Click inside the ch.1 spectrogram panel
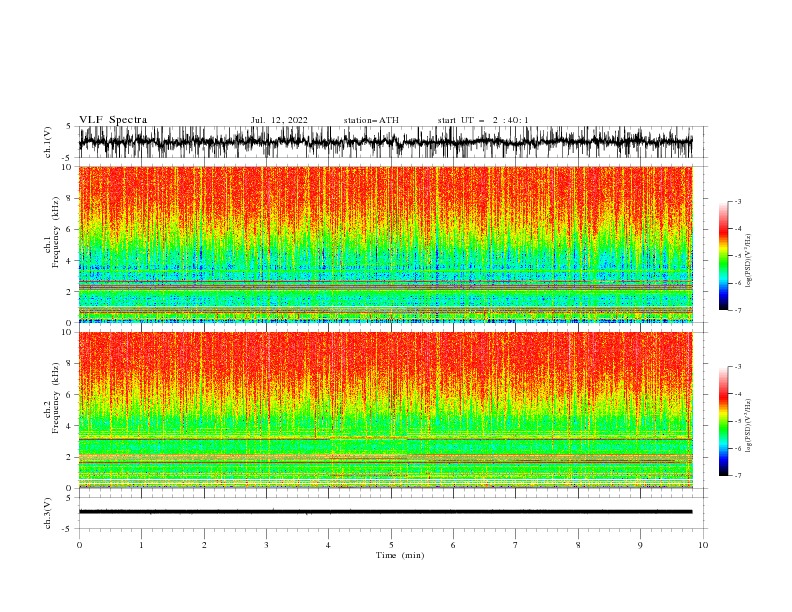 (385, 244)
